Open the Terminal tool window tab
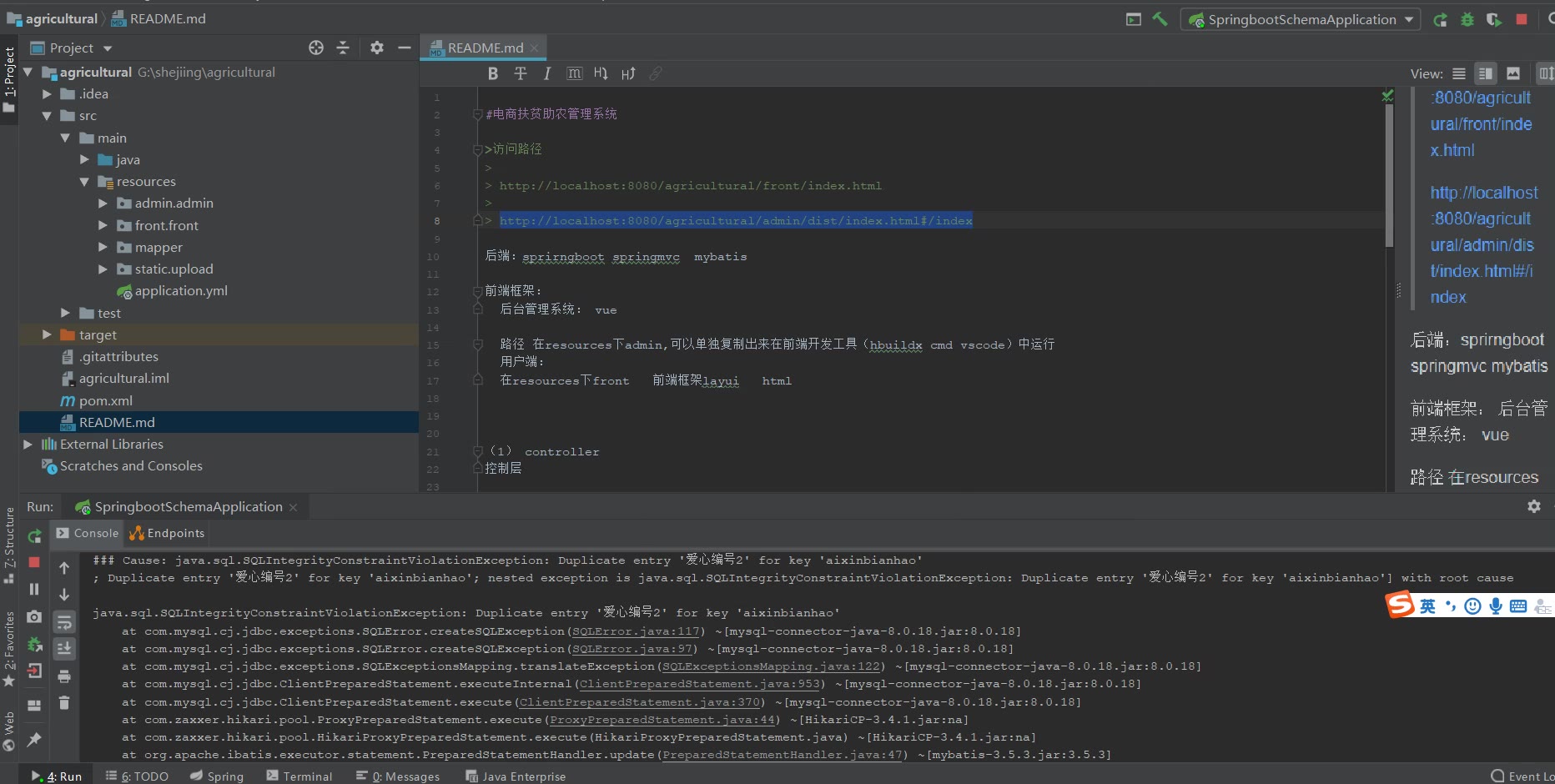Screen dimensions: 1555x784 pos(299,776)
